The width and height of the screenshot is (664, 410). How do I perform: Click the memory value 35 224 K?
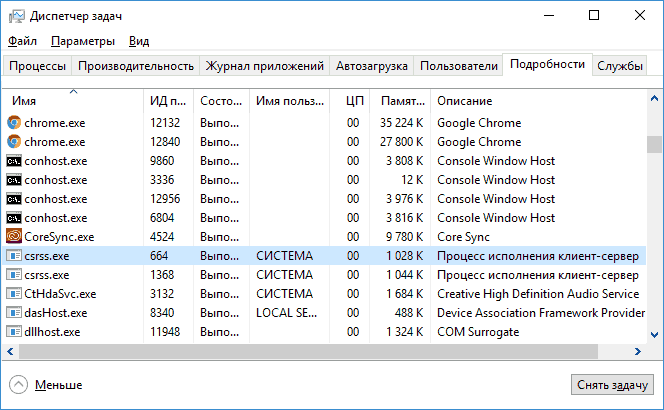pyautogui.click(x=401, y=123)
